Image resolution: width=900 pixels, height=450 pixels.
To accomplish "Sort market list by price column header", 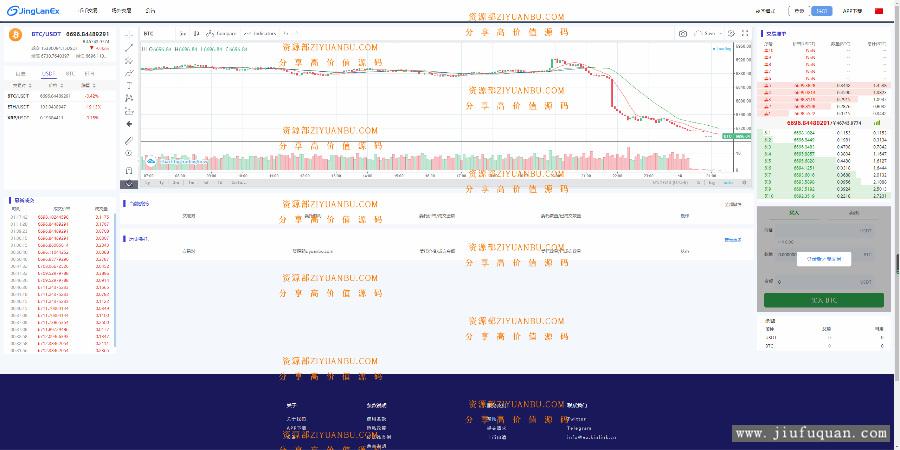I will (54, 85).
